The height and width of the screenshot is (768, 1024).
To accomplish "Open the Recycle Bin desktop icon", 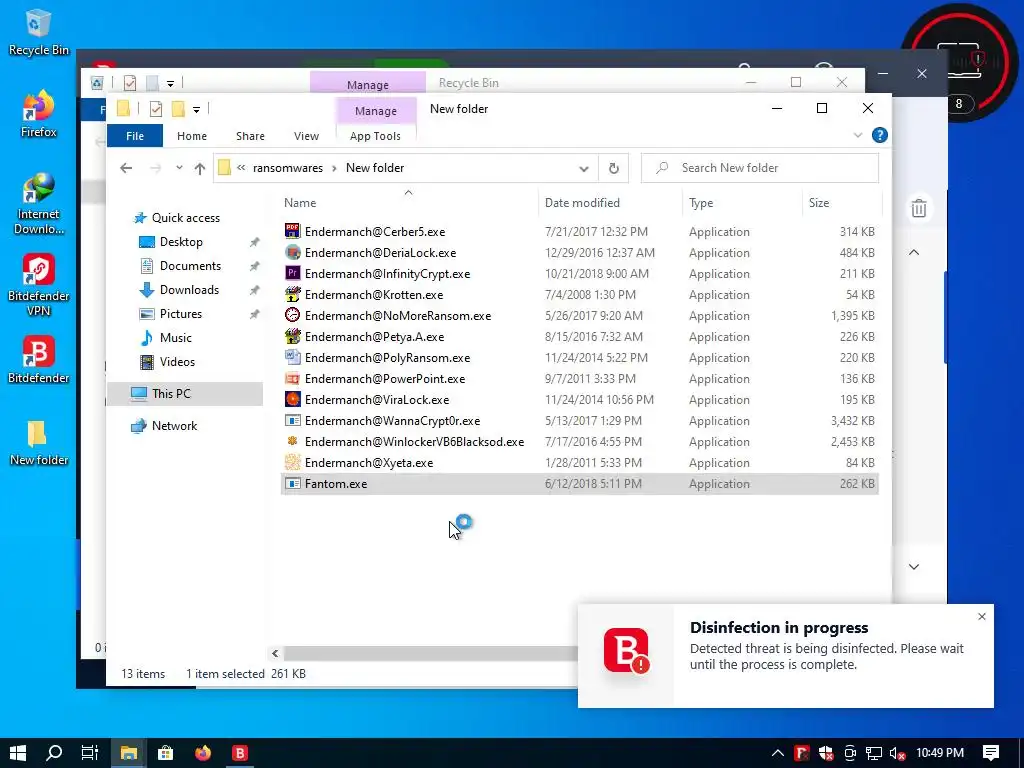I will pos(39,32).
